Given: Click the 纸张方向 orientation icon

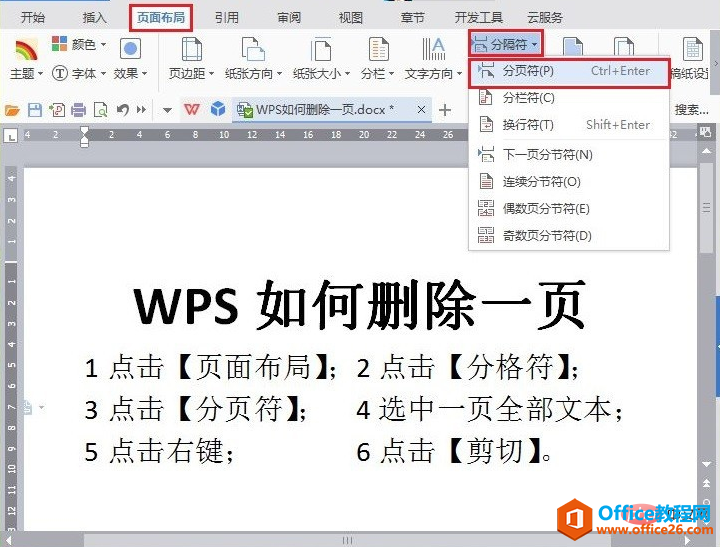Looking at the screenshot, I should (x=253, y=49).
